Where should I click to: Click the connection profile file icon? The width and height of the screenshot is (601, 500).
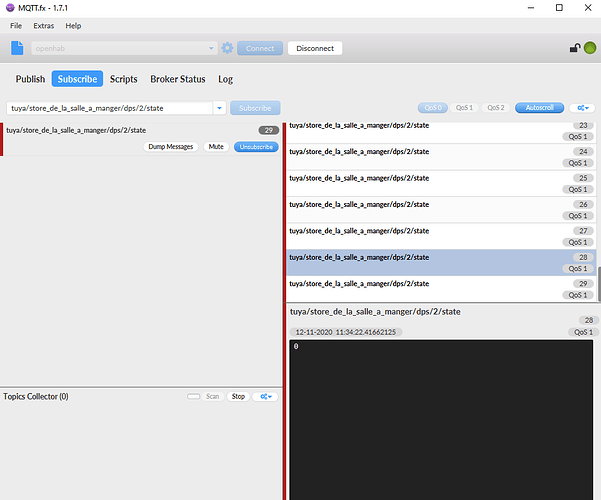tap(17, 48)
